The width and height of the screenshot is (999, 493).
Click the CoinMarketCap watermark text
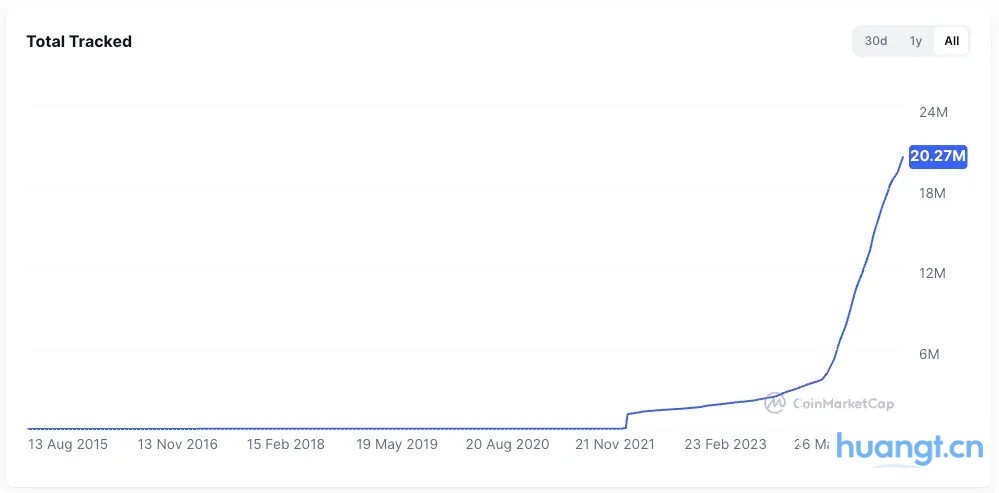pyautogui.click(x=843, y=404)
